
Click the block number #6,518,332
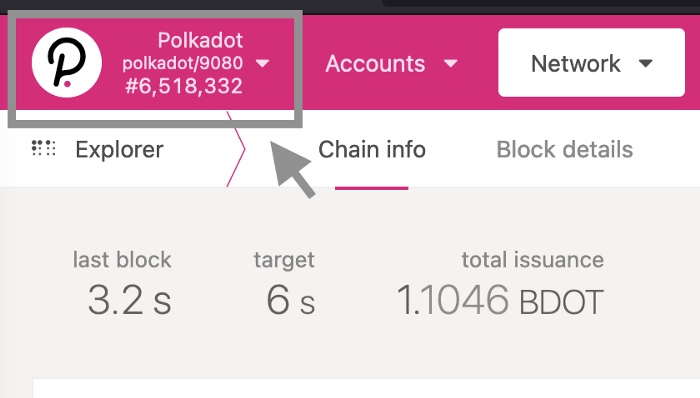pyautogui.click(x=183, y=86)
